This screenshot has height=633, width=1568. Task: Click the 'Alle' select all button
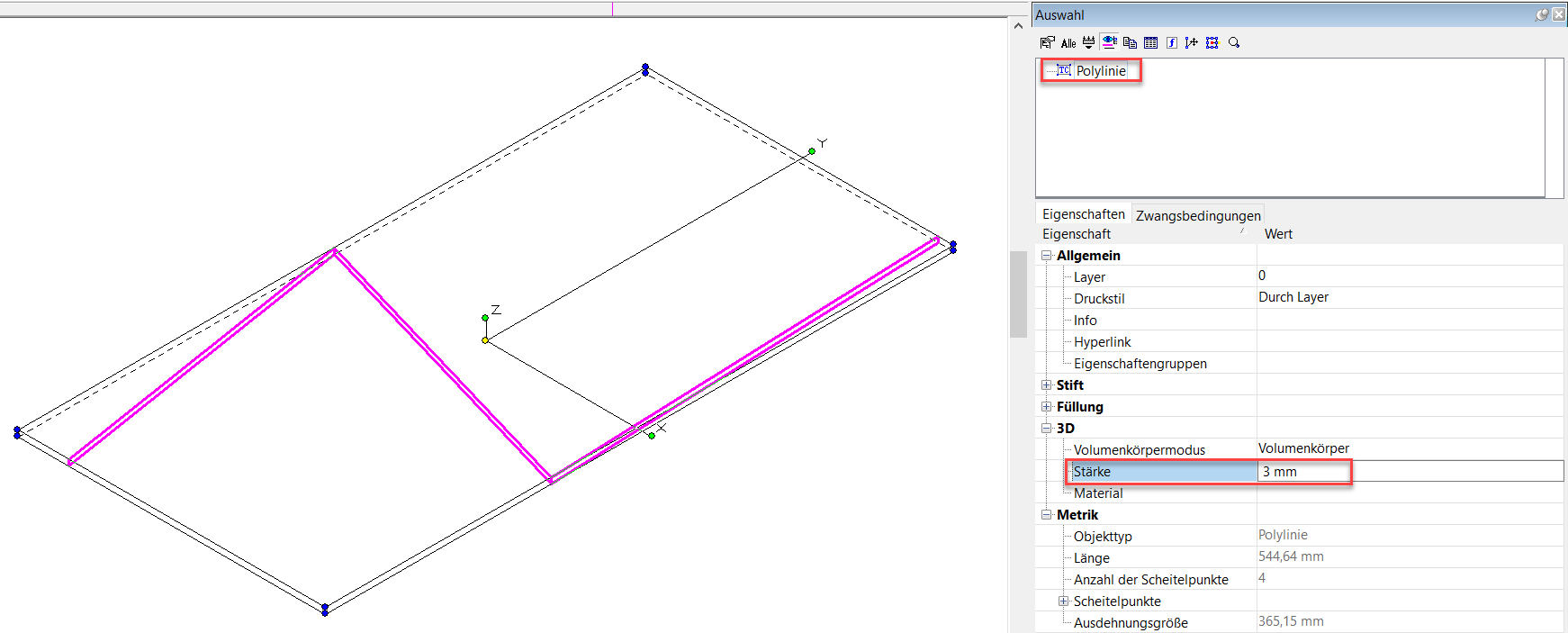1068,43
